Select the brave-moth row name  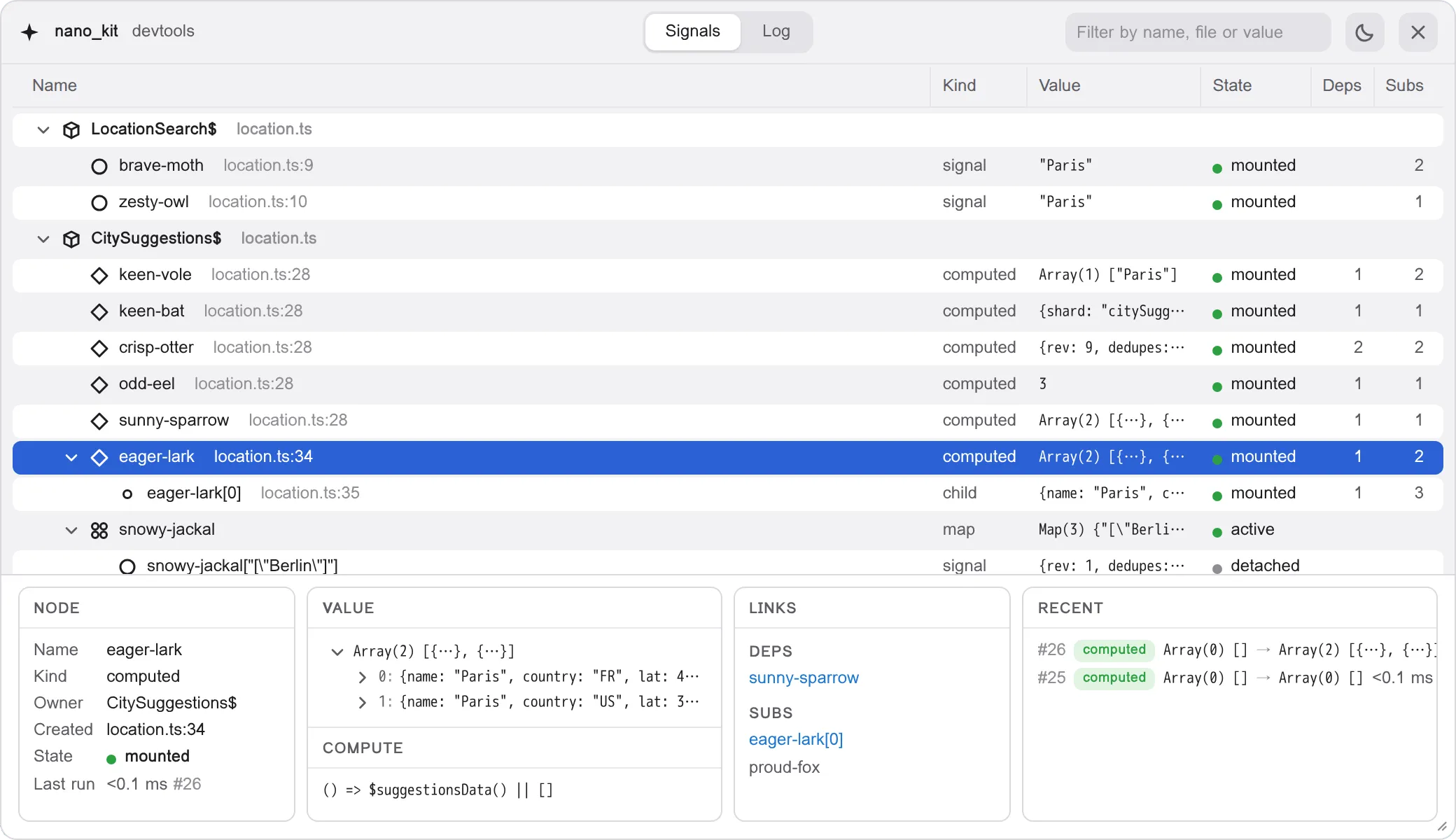pos(161,165)
